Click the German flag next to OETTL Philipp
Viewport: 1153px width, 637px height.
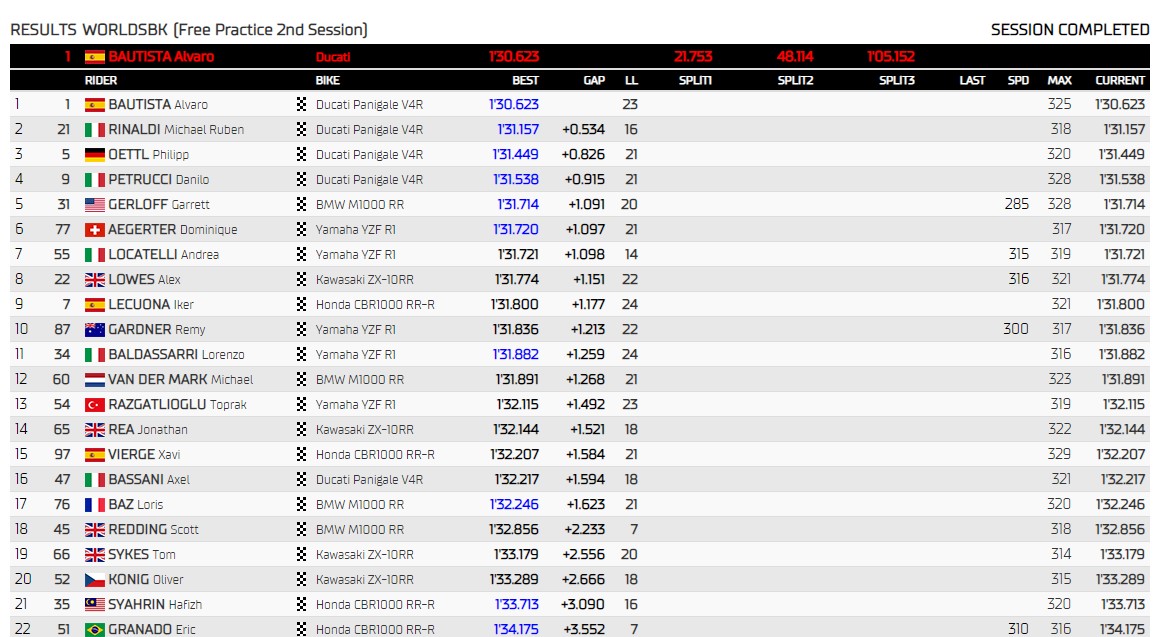(x=95, y=154)
